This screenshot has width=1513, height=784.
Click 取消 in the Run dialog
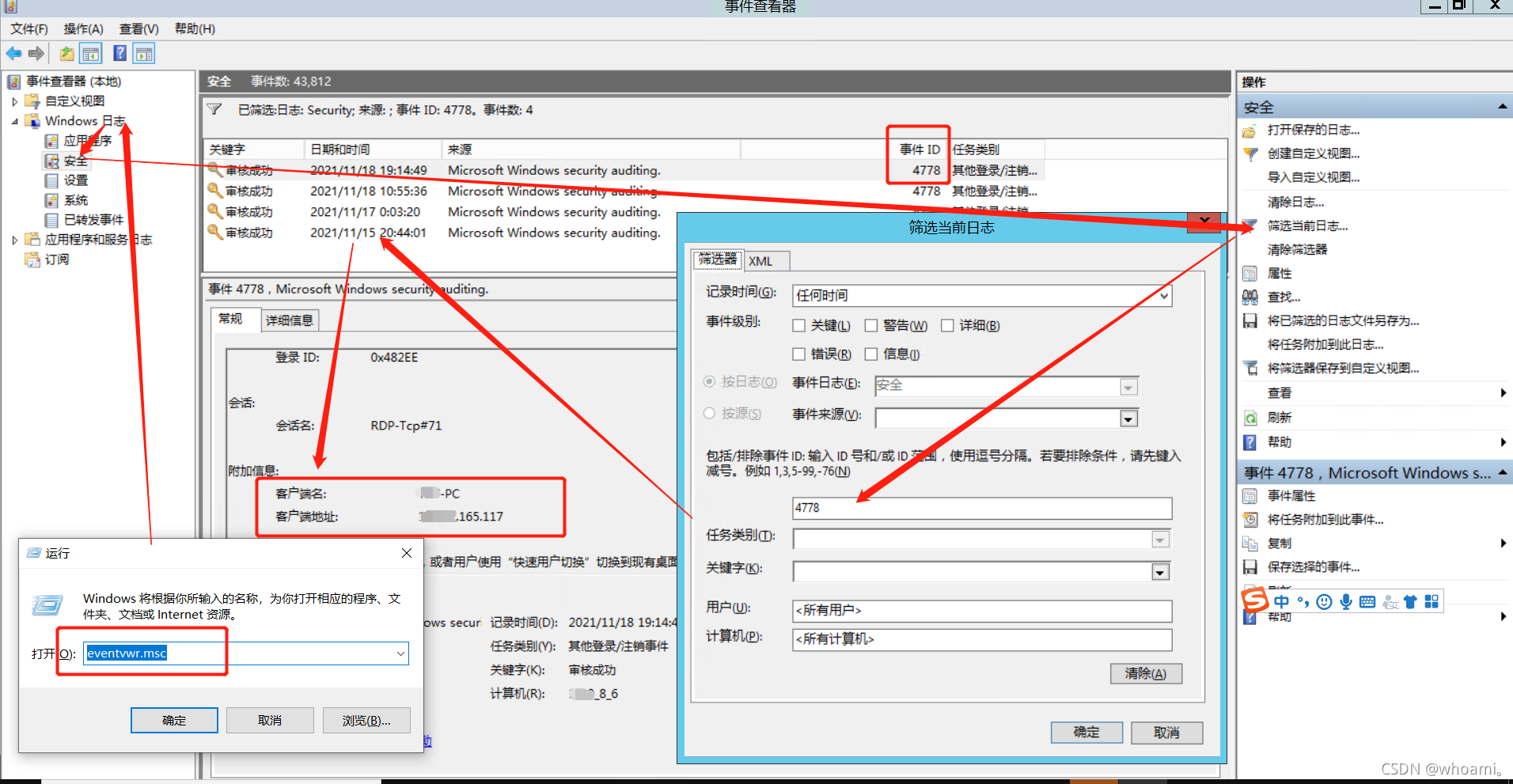[x=270, y=720]
